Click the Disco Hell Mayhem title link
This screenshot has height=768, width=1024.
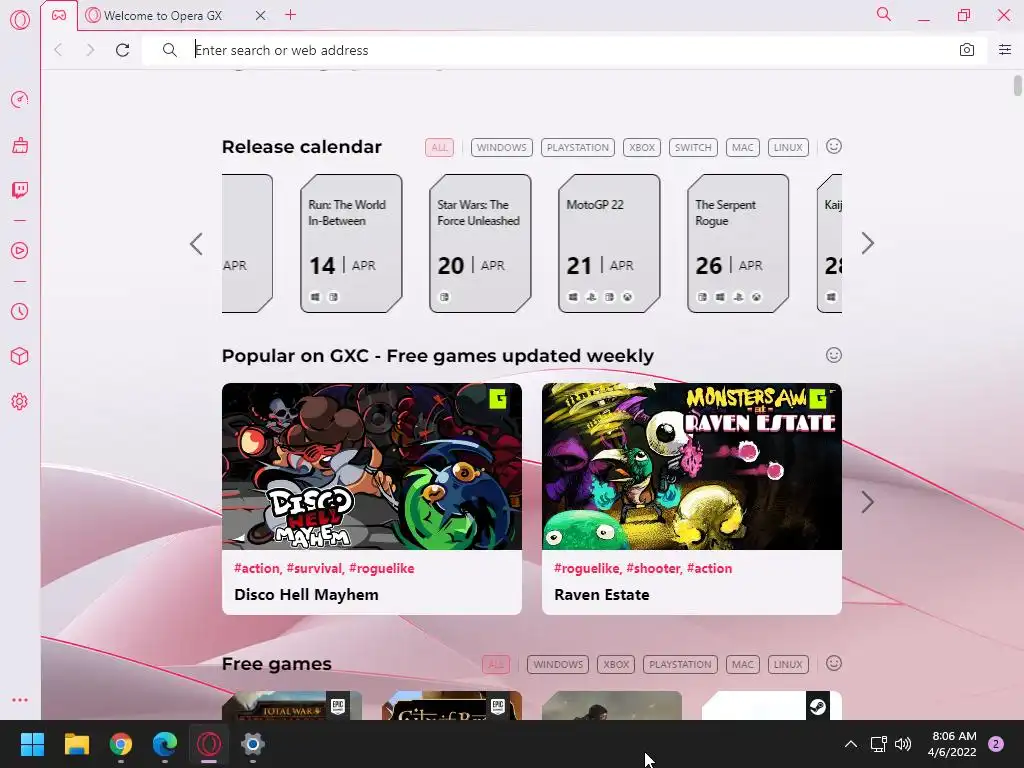click(x=306, y=595)
